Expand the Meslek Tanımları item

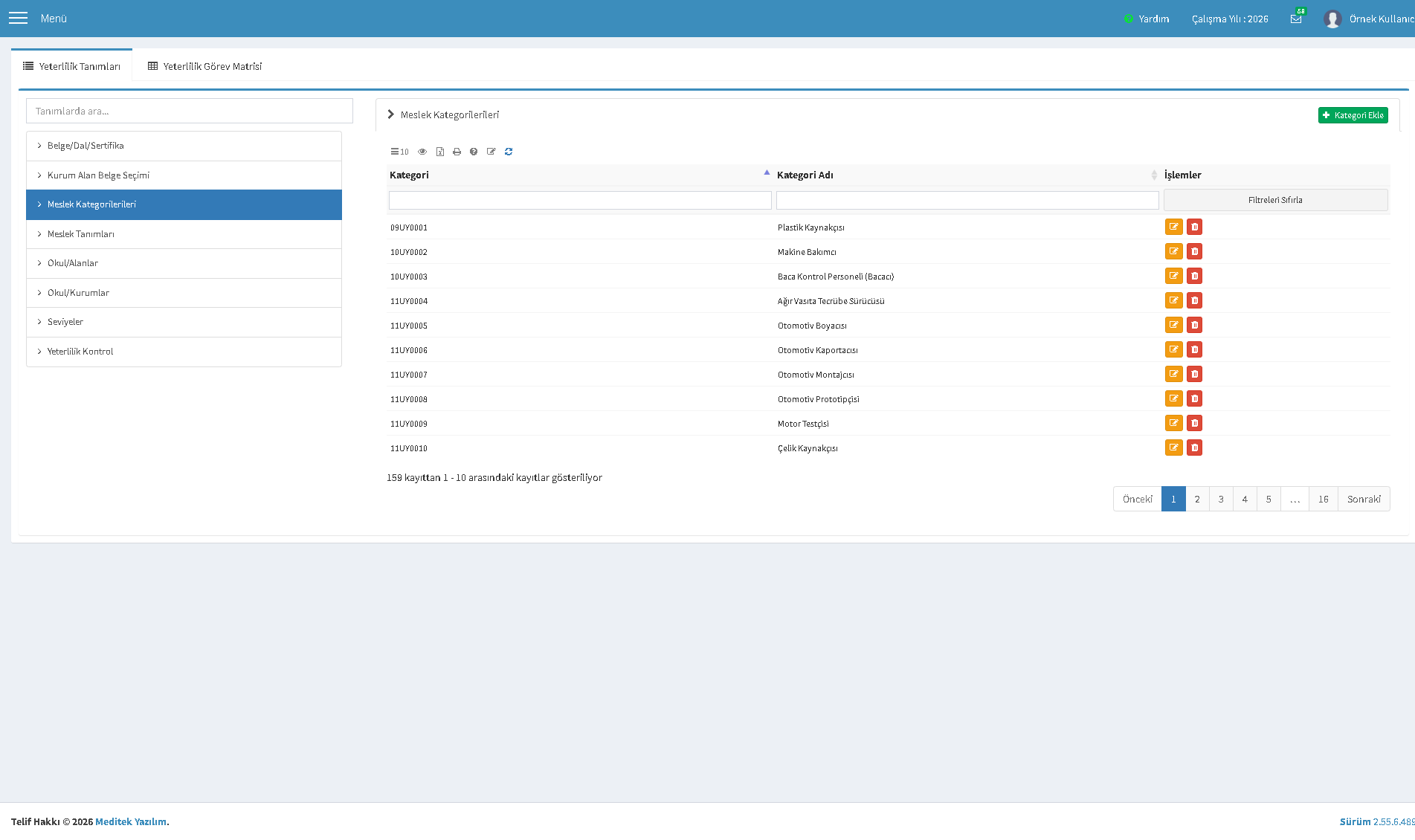click(184, 234)
